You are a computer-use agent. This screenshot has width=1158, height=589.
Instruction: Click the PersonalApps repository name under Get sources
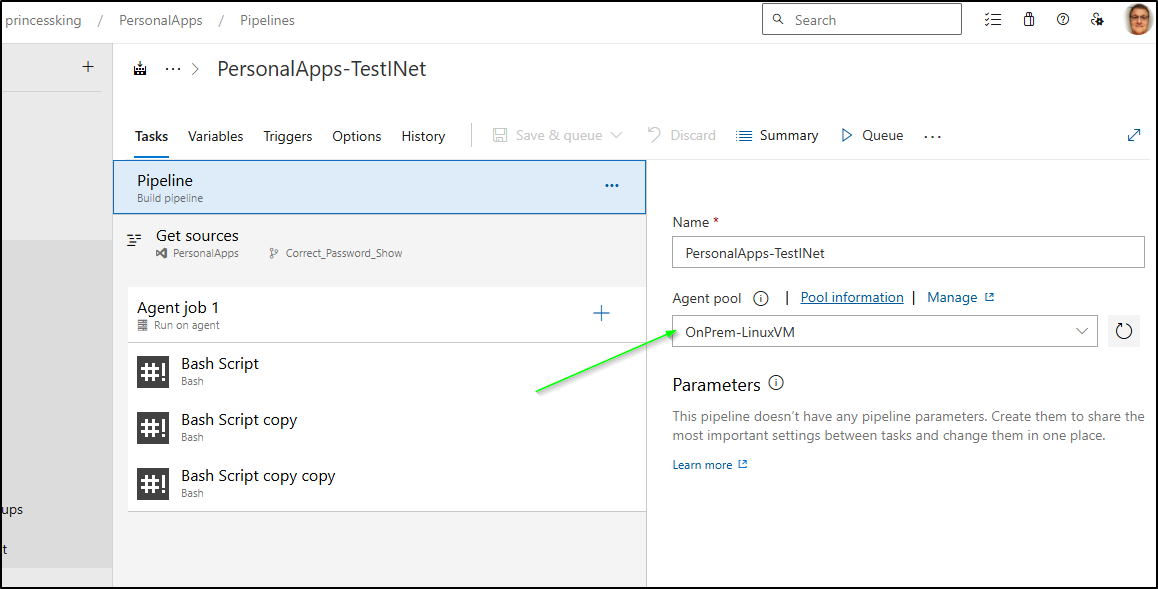coord(205,253)
